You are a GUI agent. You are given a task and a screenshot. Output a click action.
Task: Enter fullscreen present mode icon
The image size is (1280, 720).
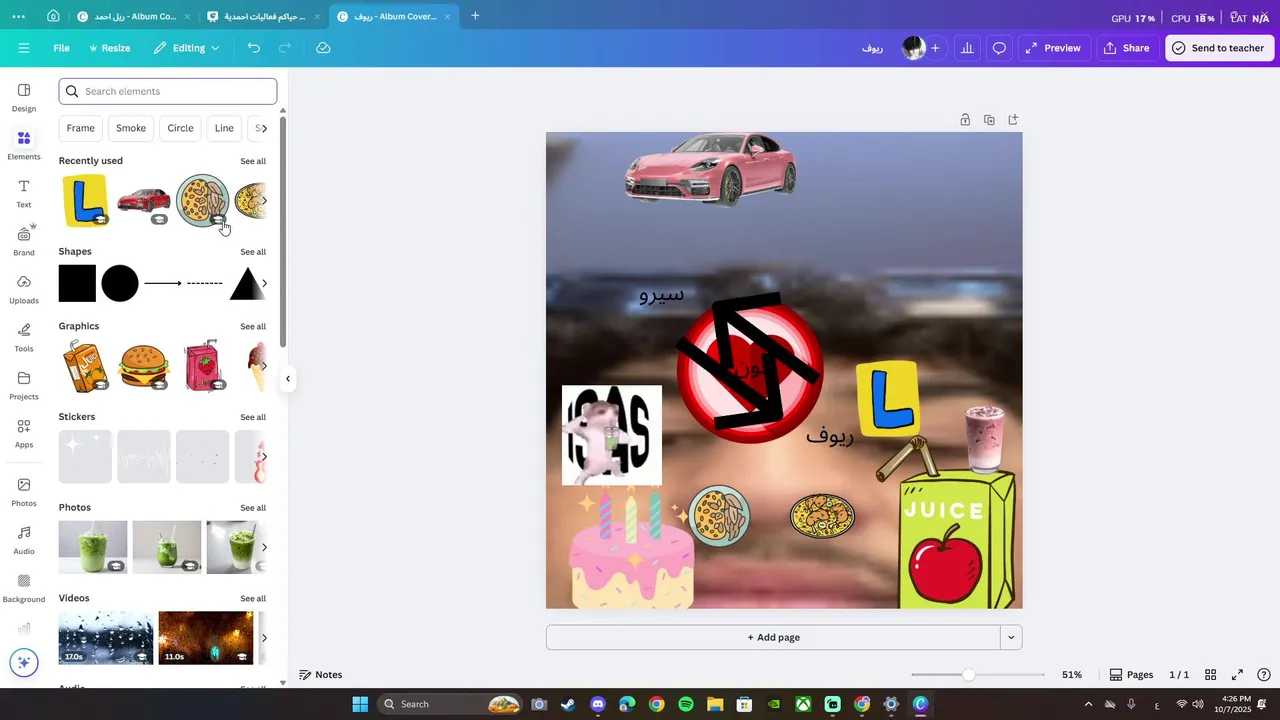click(x=1237, y=675)
